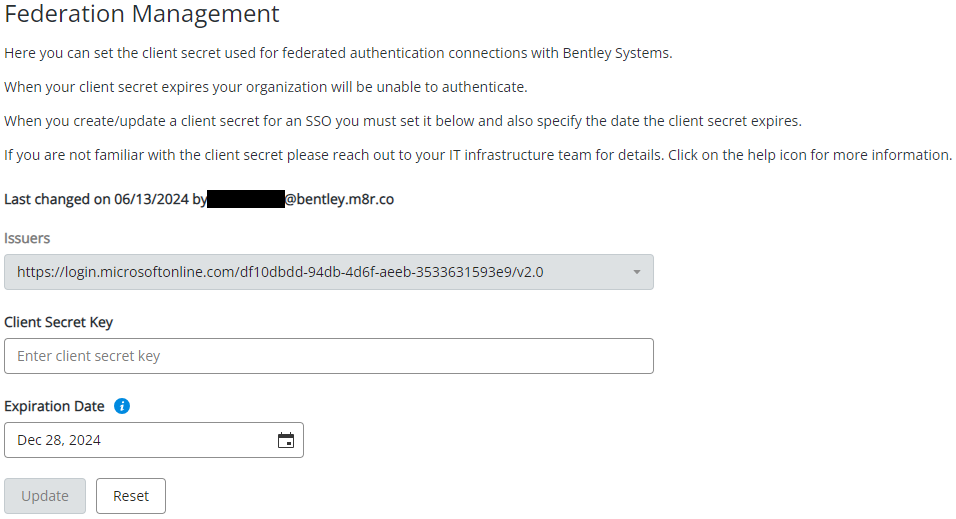Click the sentence about client secret expiring
This screenshot has height=519, width=956.
(266, 87)
